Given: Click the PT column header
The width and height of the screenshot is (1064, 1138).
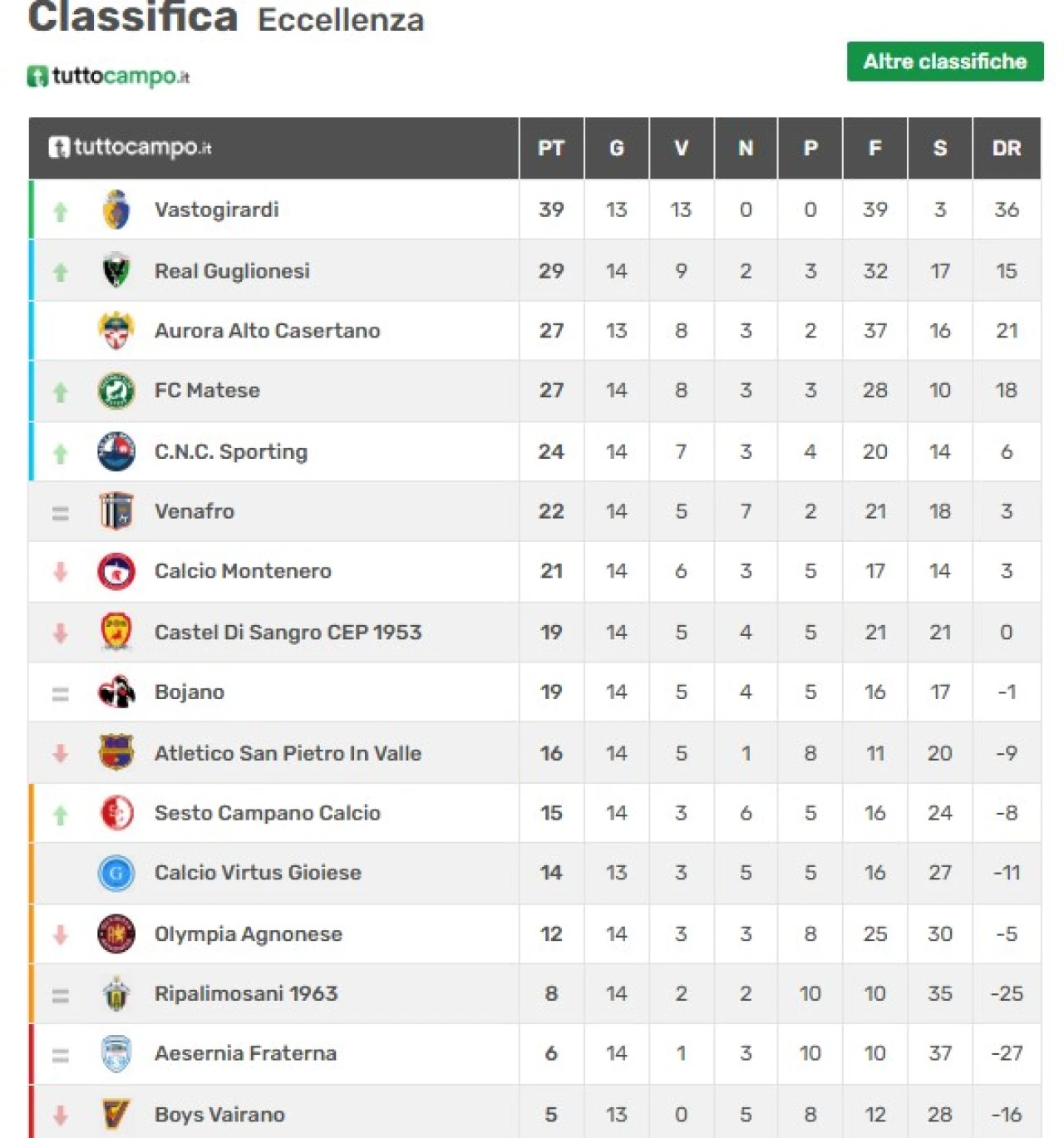Looking at the screenshot, I should (x=551, y=148).
